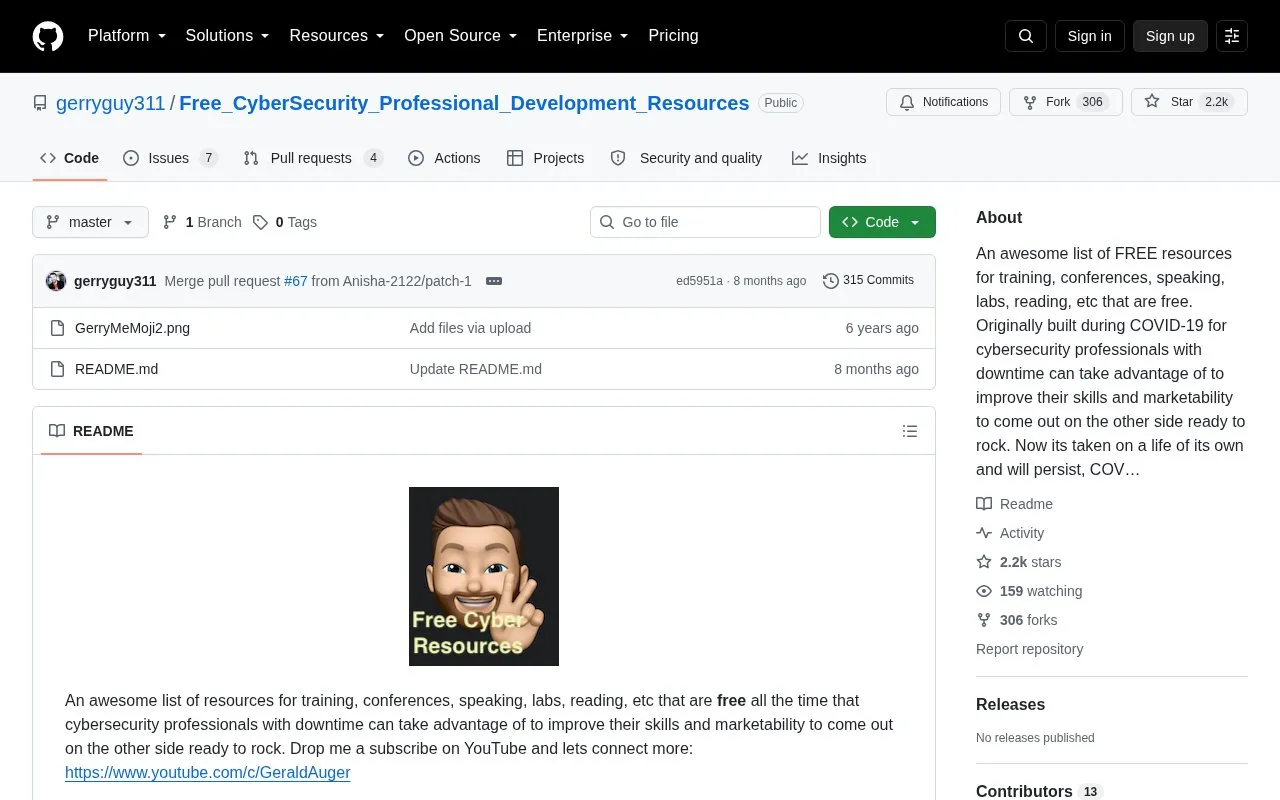Click the search magnifier icon
This screenshot has width=1280, height=800.
pyautogui.click(x=1026, y=36)
